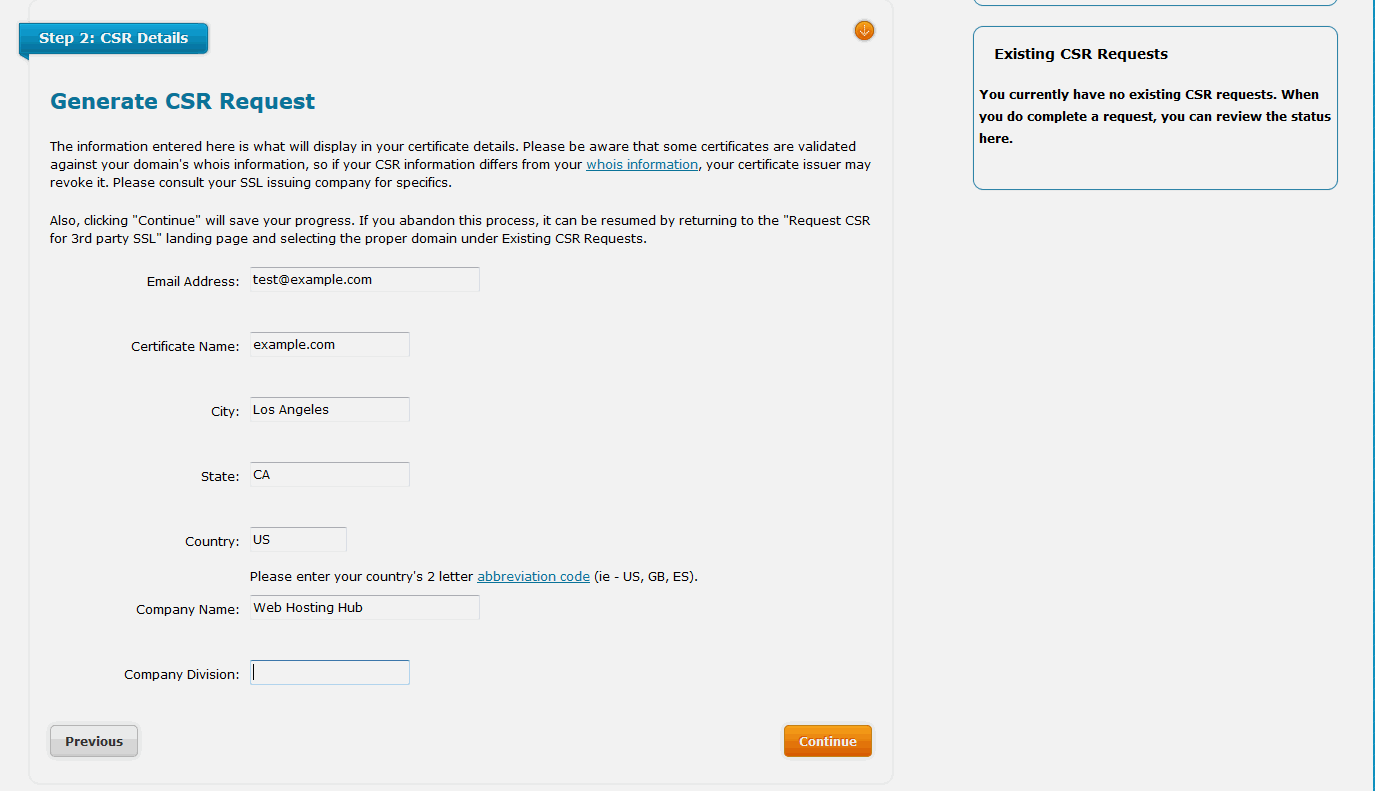Focus the Company Name input field
Image resolution: width=1375 pixels, height=791 pixels.
364,608
